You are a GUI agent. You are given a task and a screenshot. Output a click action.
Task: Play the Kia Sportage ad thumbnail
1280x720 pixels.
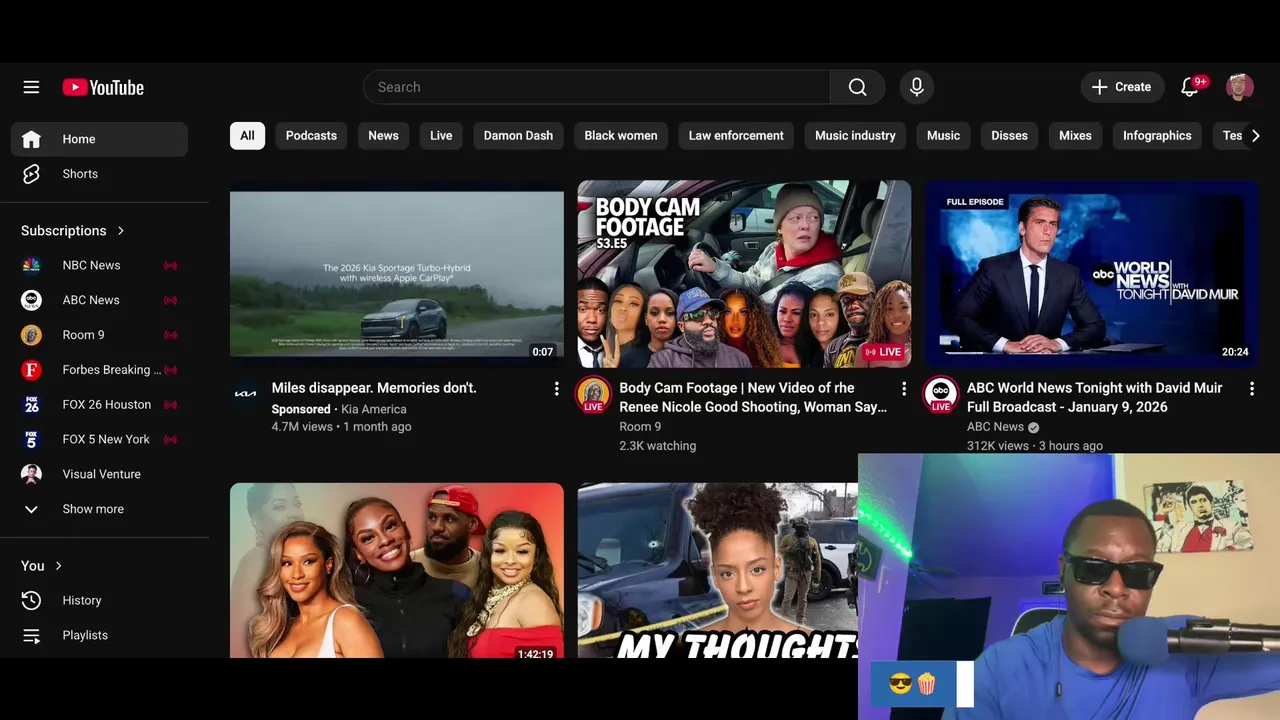point(397,274)
